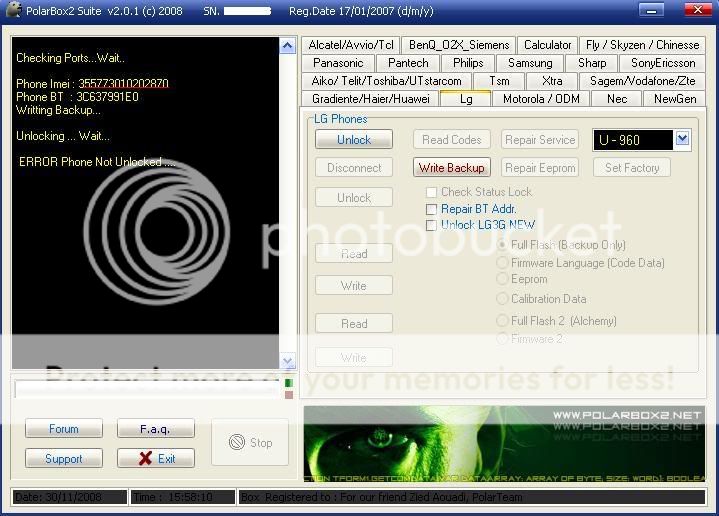Screen dimensions: 719x516
Task: Click the Disconnect button
Action: [354, 168]
